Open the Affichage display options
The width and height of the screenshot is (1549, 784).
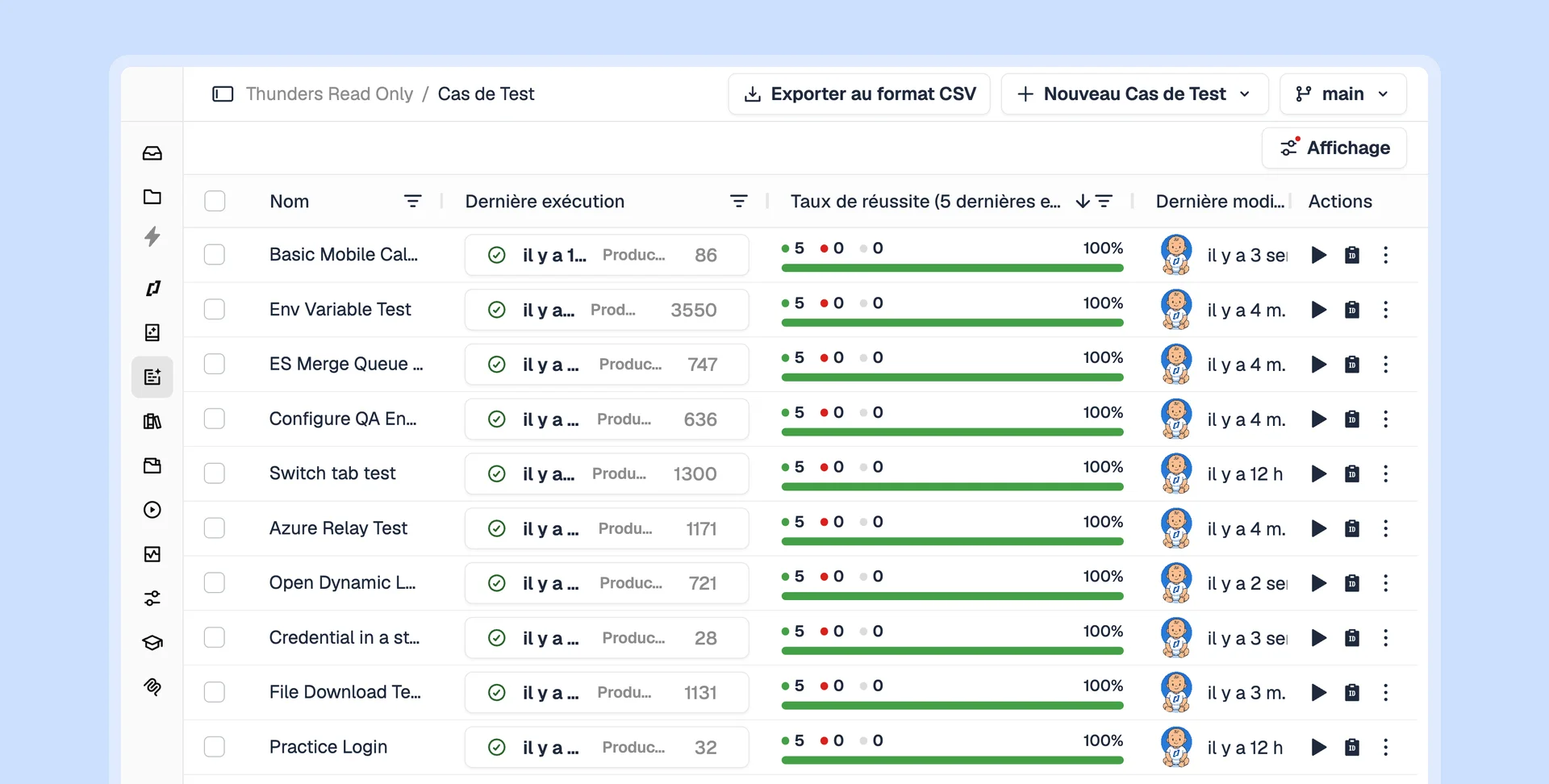pyautogui.click(x=1334, y=148)
